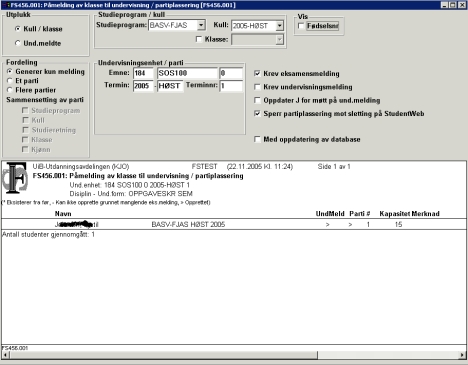Click FS456.001 in status bar
Image resolution: width=468 pixels, height=365 pixels.
(15, 348)
